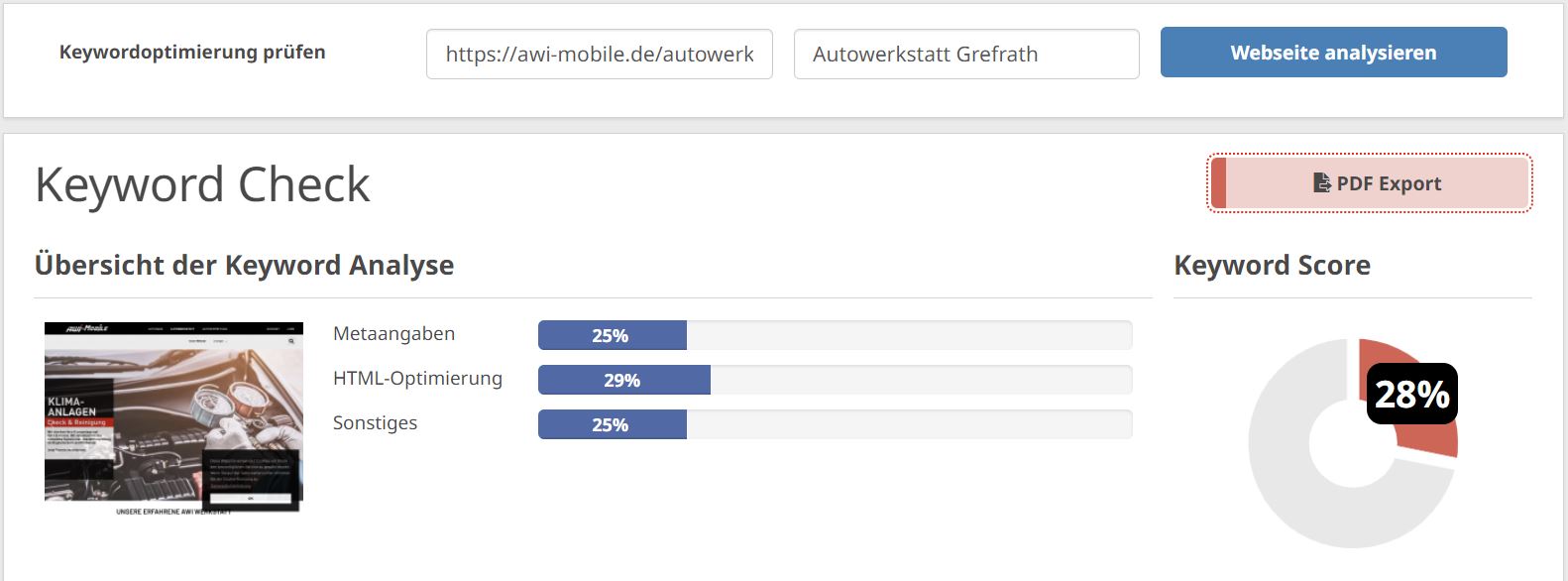
Task: Click the 28% score tooltip
Action: pos(1412,394)
